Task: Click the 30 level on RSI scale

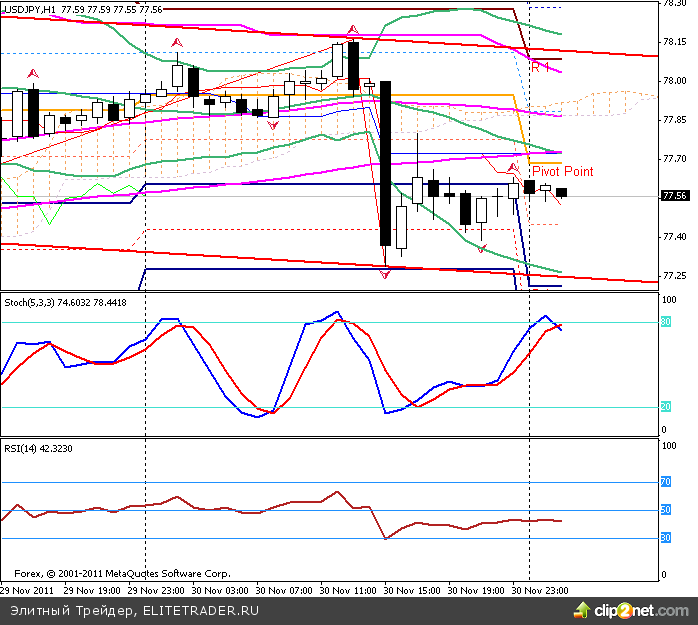Action: tap(665, 539)
